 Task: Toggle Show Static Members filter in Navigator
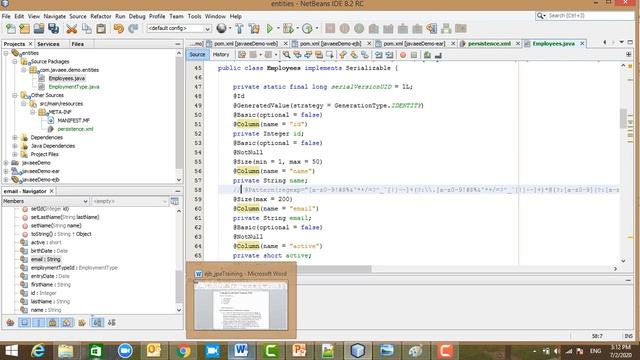tap(39, 323)
